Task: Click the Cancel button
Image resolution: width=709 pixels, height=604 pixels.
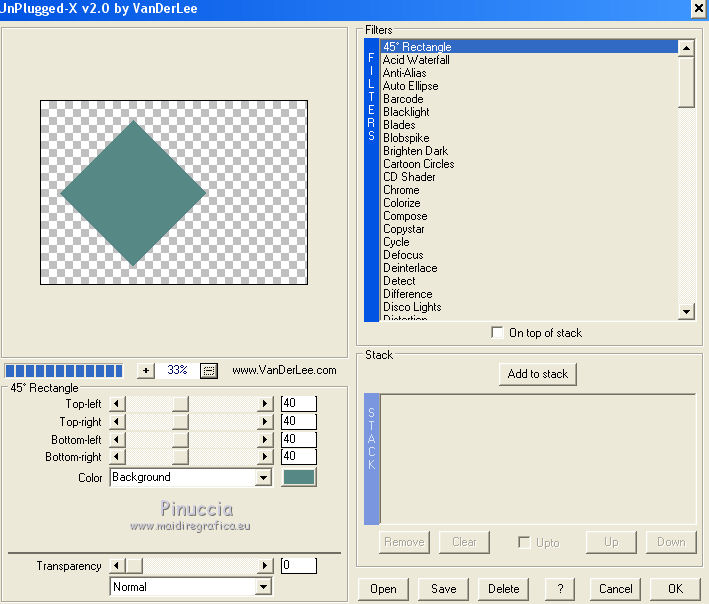Action: 615,589
